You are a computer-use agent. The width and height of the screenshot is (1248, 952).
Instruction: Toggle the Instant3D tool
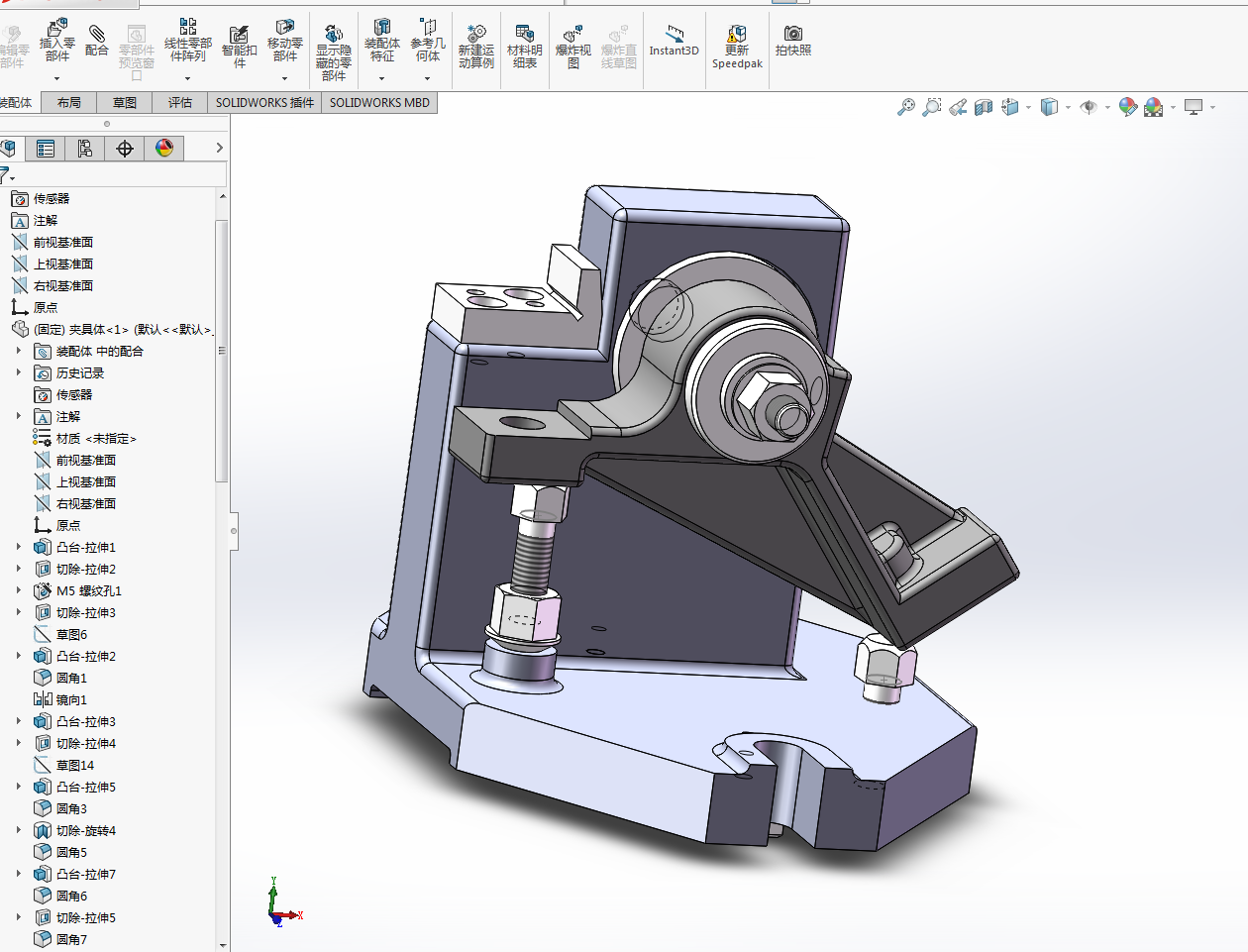(674, 41)
